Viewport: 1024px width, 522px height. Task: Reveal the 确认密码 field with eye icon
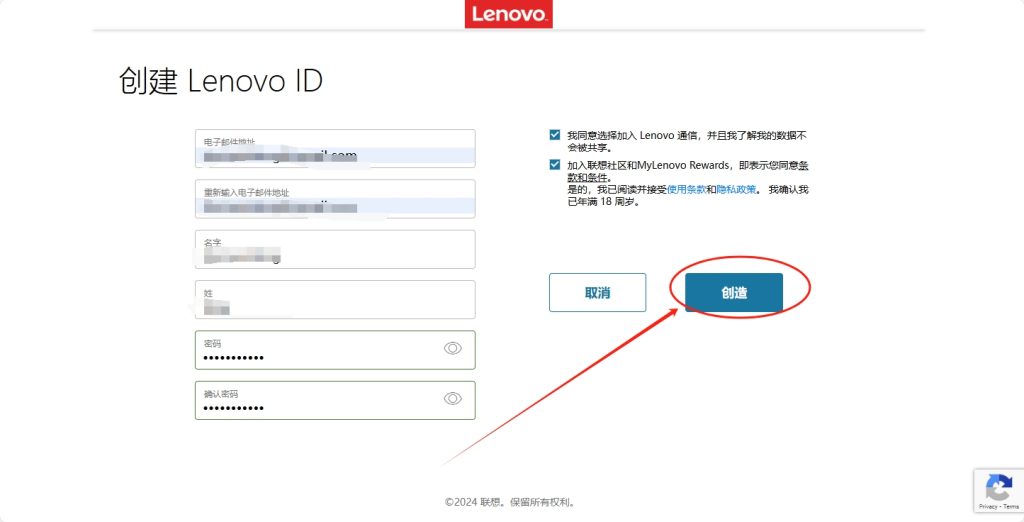click(x=452, y=398)
